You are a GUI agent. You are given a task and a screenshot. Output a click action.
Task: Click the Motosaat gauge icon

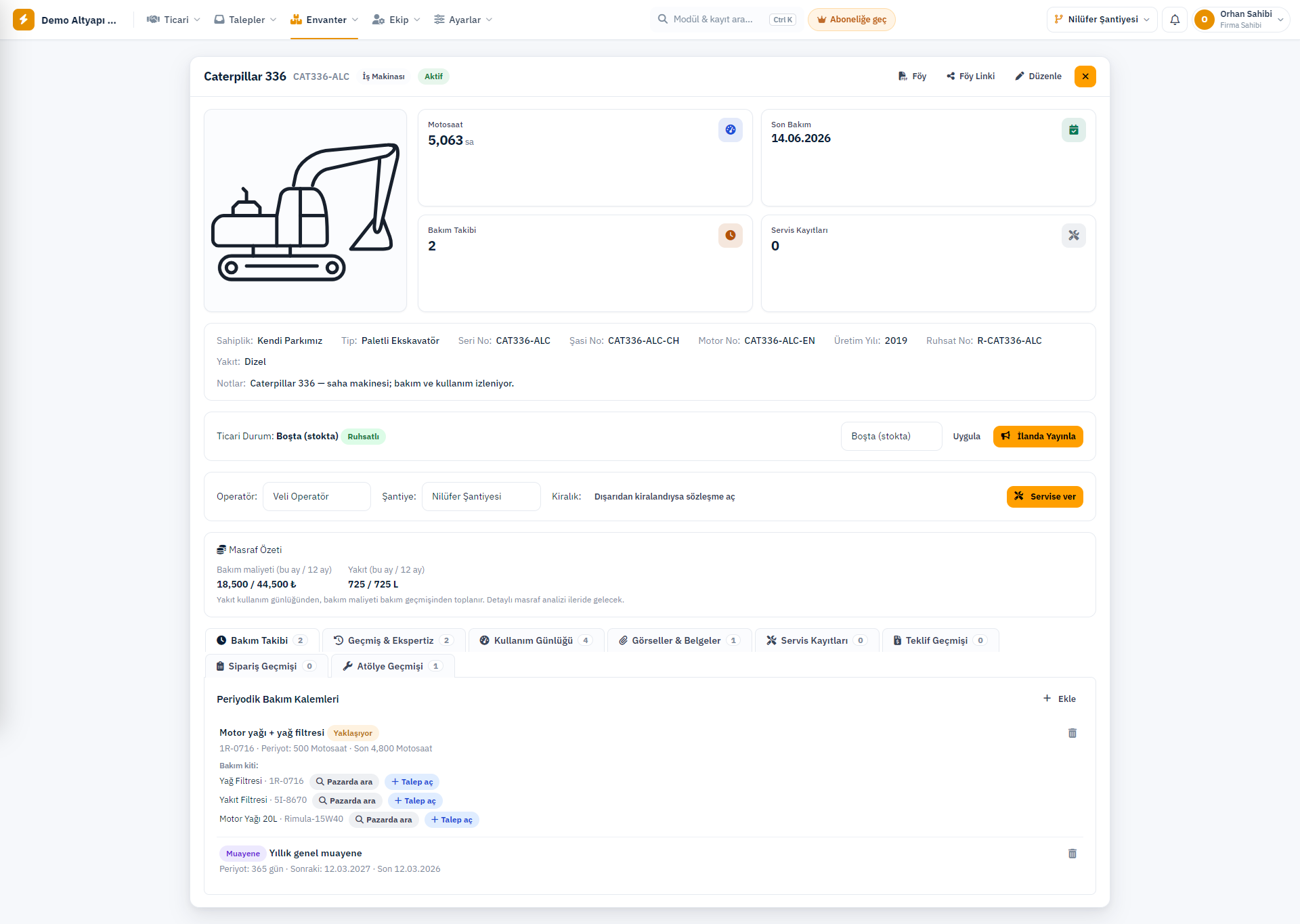[x=731, y=130]
